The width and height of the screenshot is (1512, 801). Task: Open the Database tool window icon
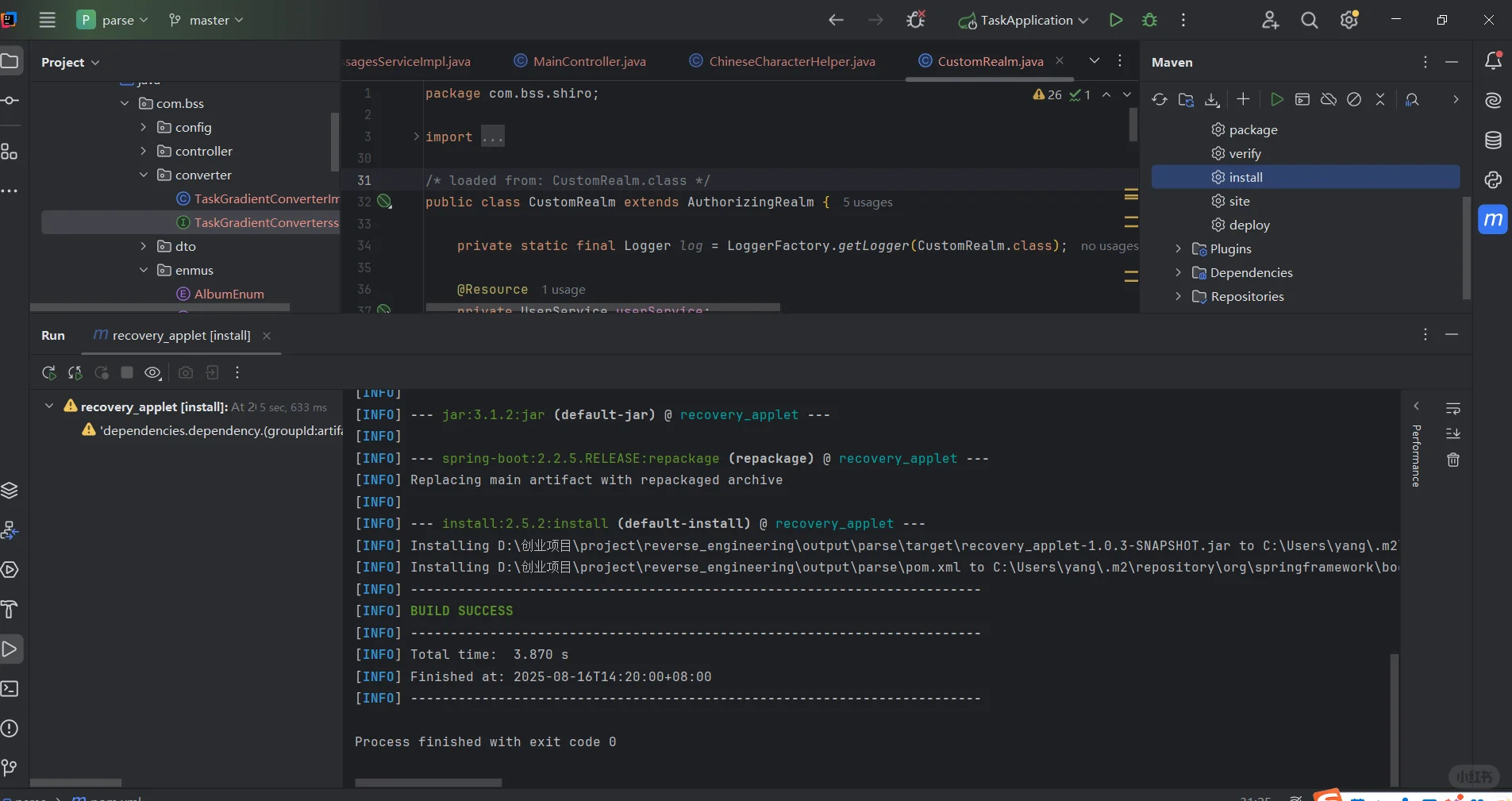(x=1493, y=141)
